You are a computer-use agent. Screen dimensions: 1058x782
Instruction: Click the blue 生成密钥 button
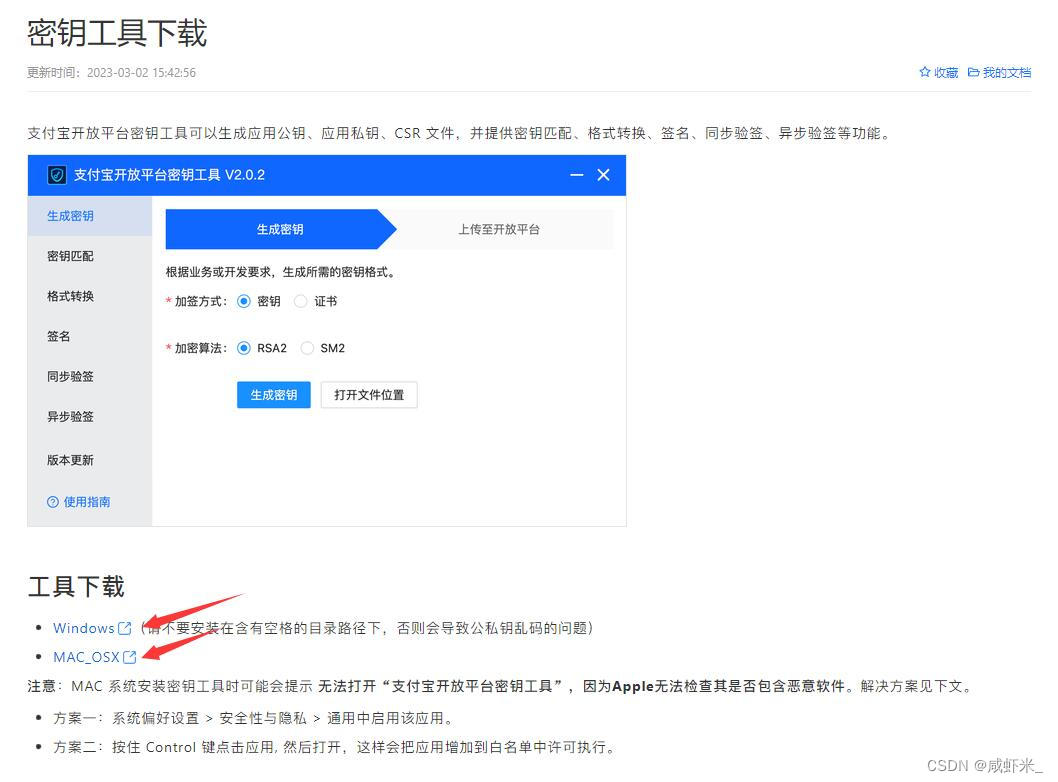tap(273, 395)
